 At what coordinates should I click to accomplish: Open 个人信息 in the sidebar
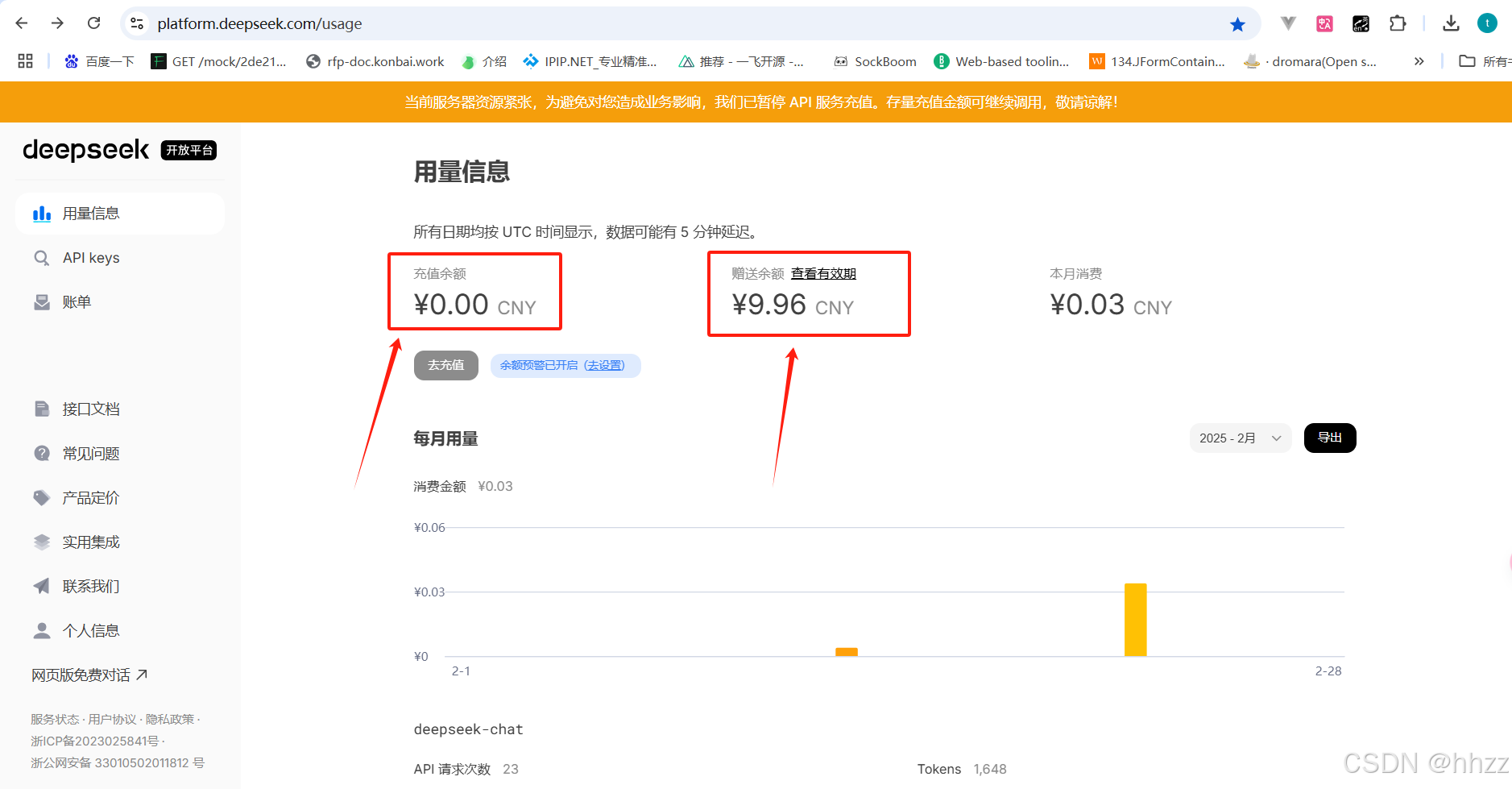click(x=120, y=631)
